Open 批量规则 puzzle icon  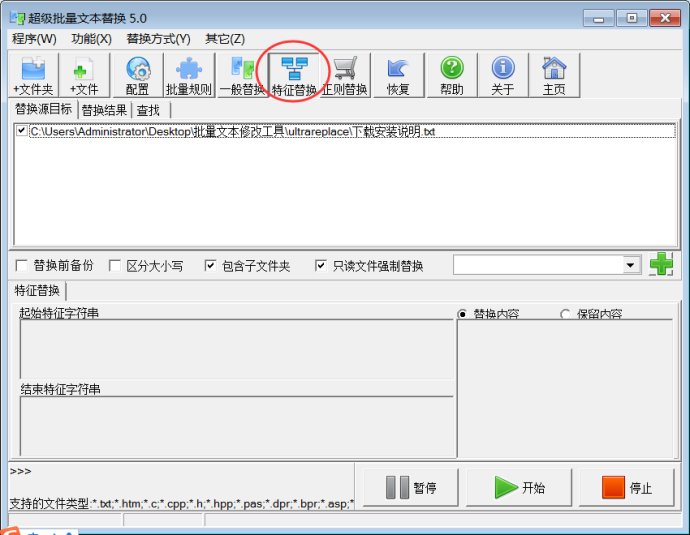point(189,75)
